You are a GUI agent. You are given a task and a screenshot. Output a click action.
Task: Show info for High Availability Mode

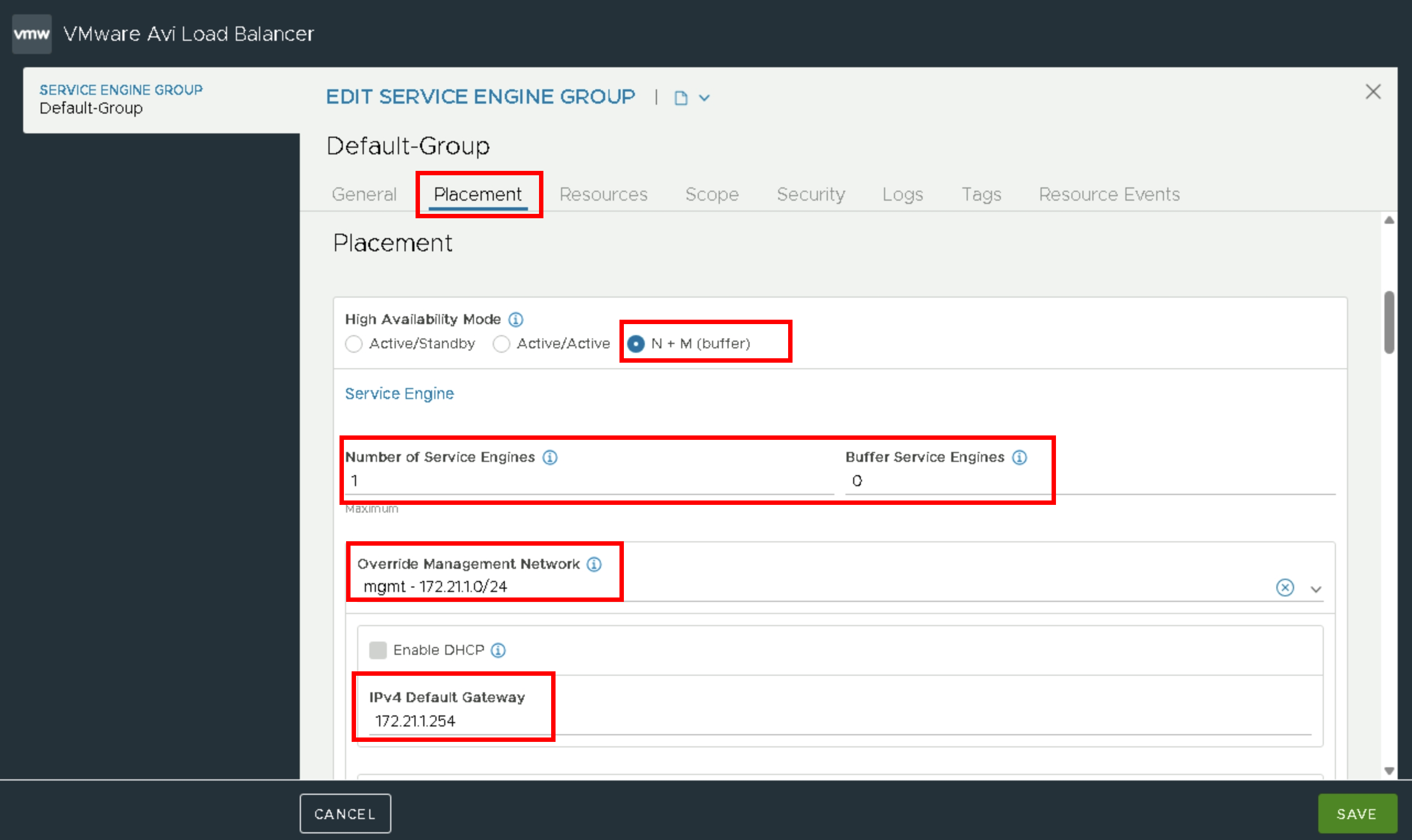tap(515, 320)
